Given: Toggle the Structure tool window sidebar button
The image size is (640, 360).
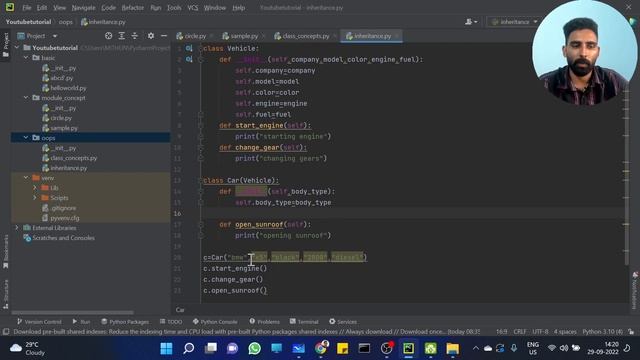Looking at the screenshot, I should pos(6,295).
